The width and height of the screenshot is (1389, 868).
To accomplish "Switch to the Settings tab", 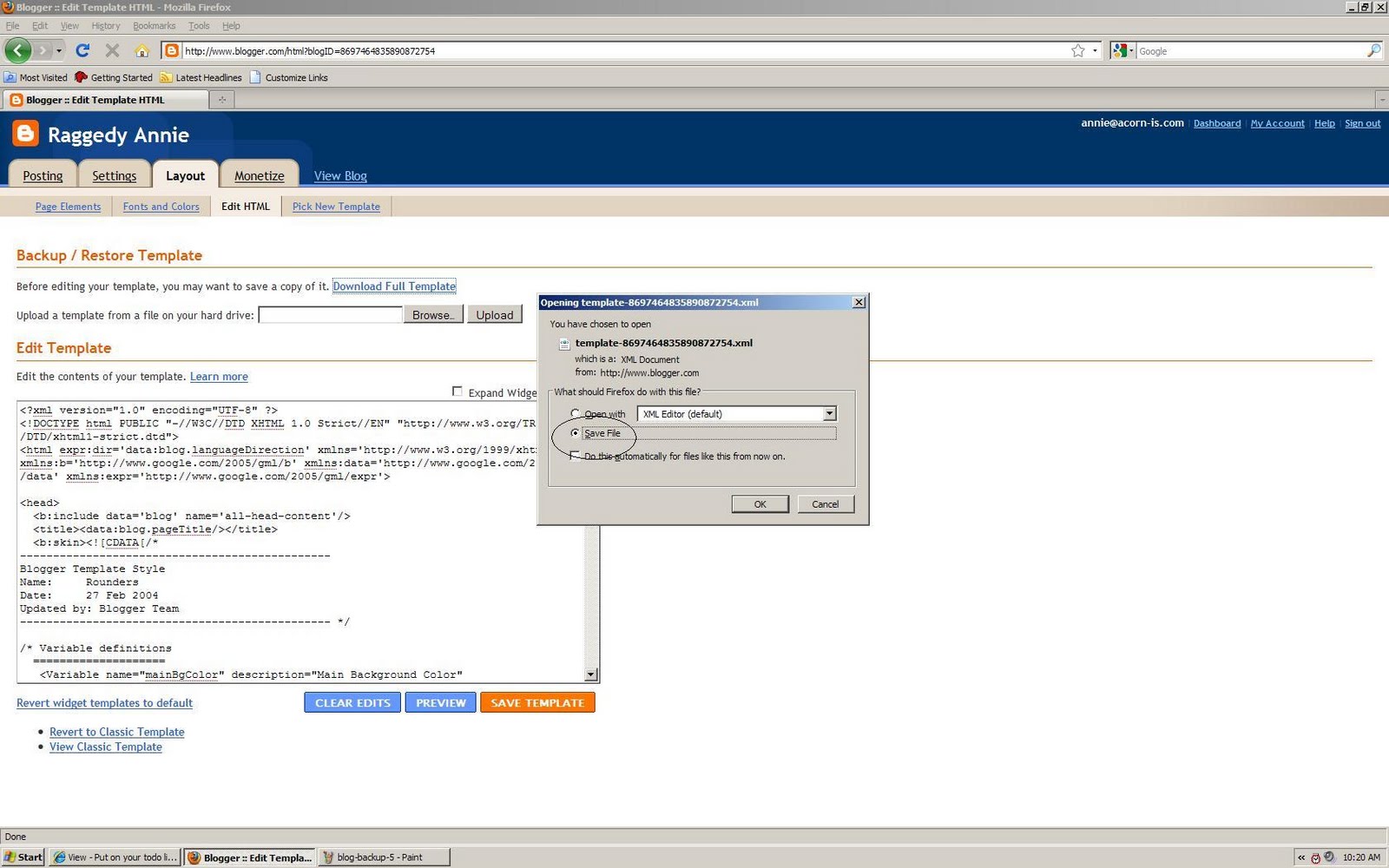I will pyautogui.click(x=115, y=175).
